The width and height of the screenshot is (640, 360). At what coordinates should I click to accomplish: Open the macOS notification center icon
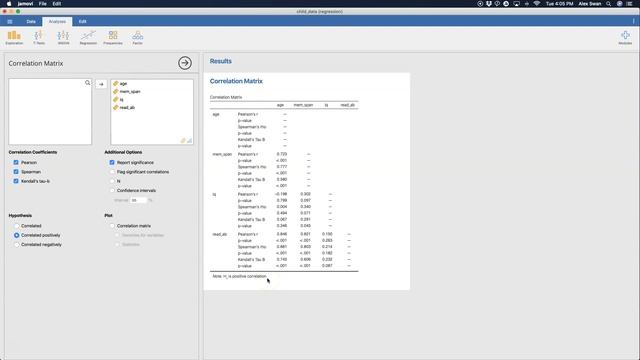click(x=629, y=4)
